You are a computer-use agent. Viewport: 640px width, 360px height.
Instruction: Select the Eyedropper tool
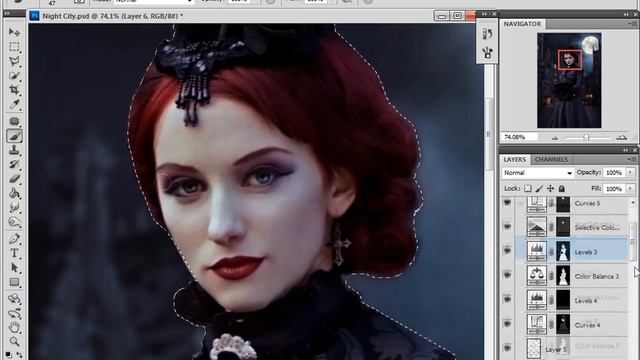(x=14, y=104)
